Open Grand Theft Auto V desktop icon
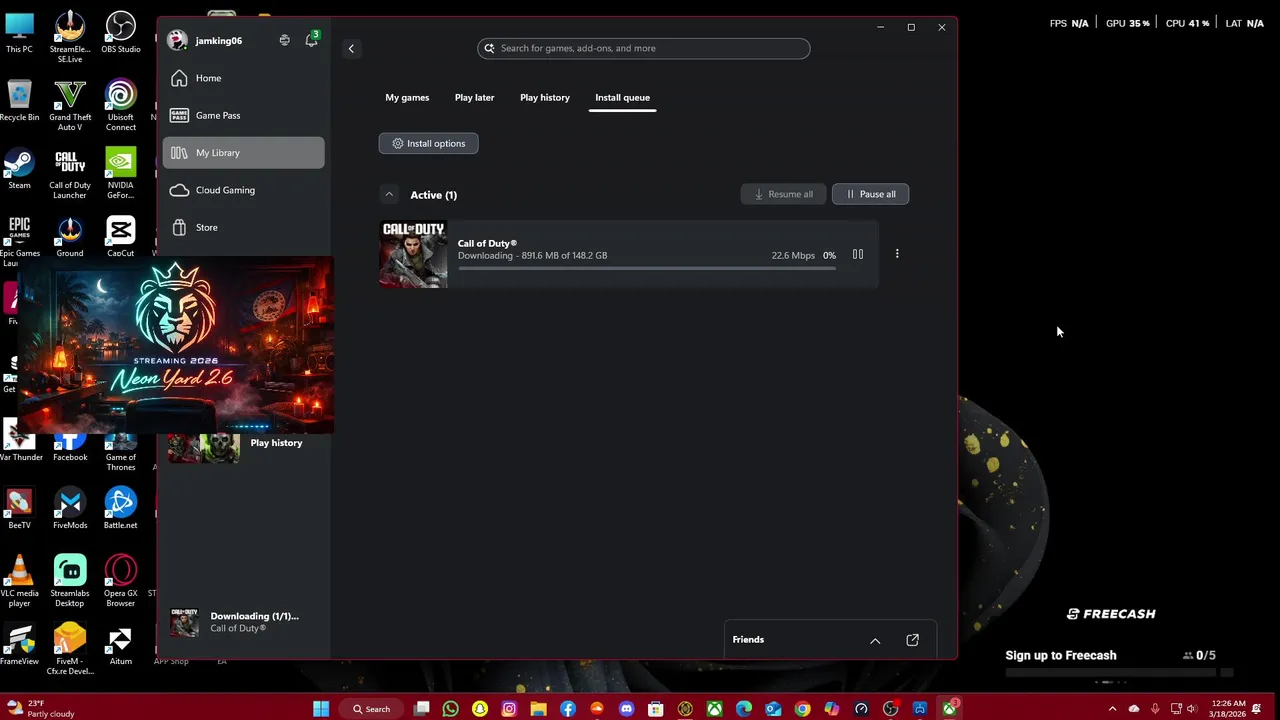Viewport: 1280px width, 720px height. coord(70,106)
